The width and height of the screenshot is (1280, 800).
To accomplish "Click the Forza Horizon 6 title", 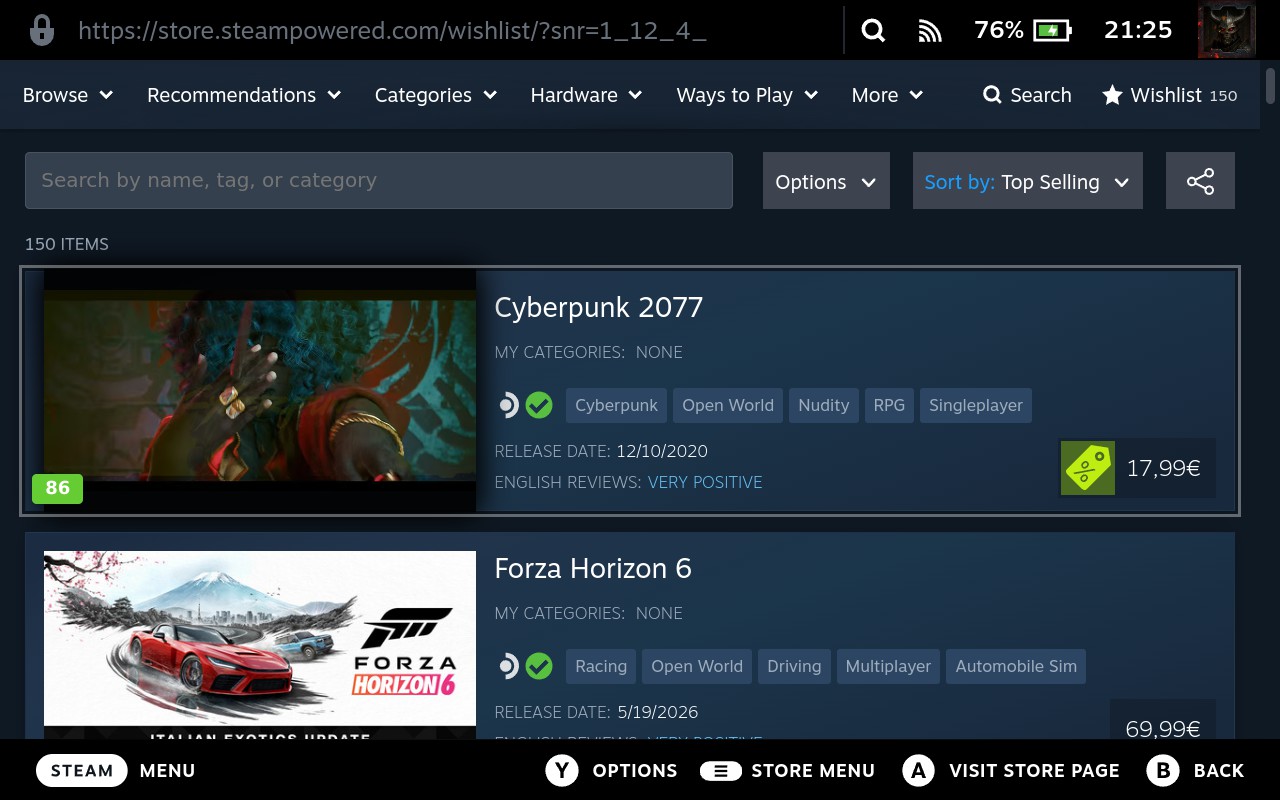I will pyautogui.click(x=593, y=568).
